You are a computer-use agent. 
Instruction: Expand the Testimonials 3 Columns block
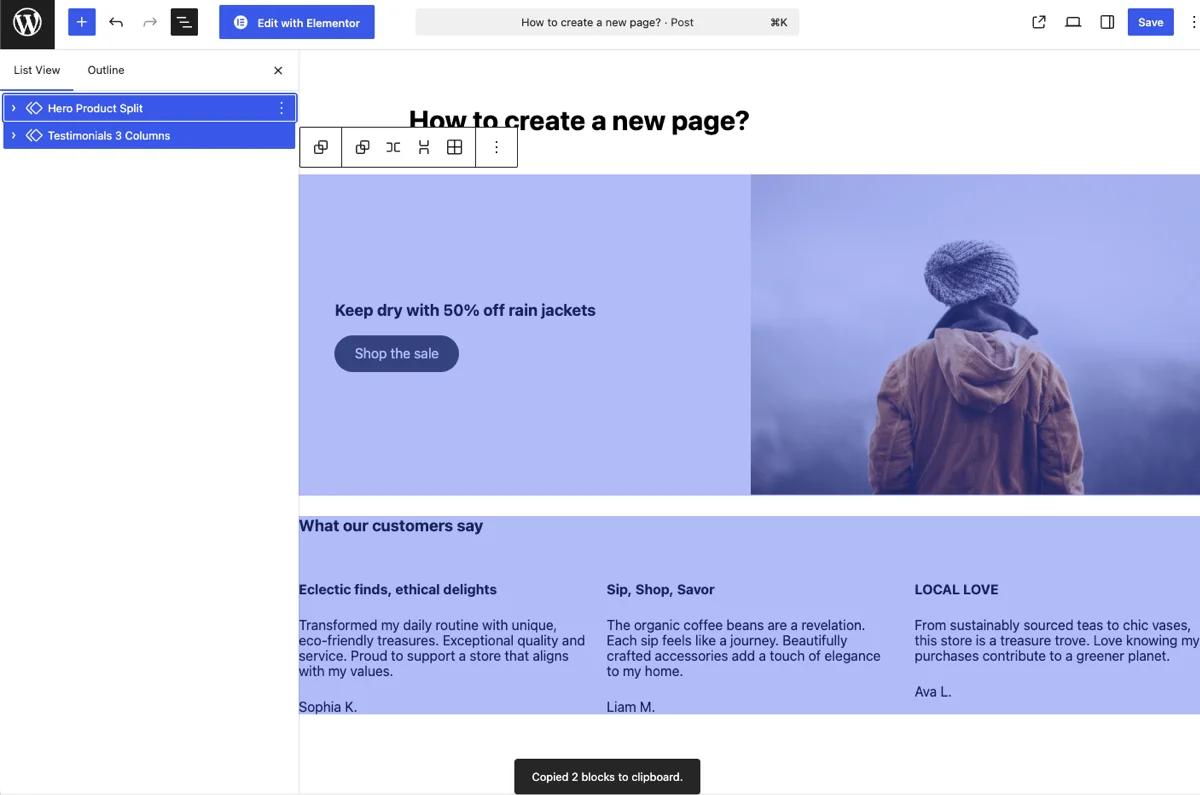(13, 136)
